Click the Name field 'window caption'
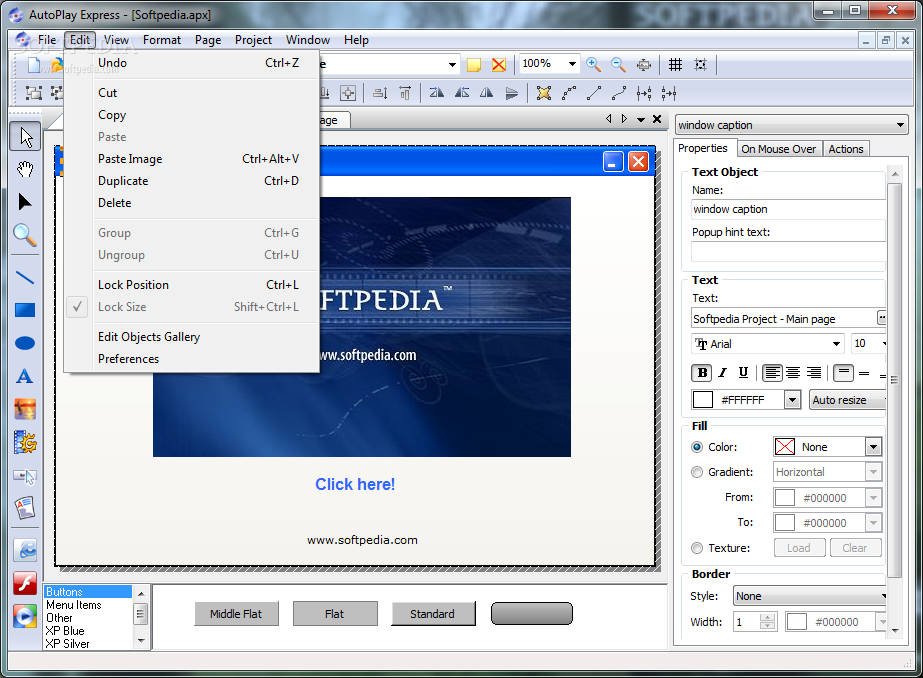This screenshot has width=923, height=678. point(788,209)
